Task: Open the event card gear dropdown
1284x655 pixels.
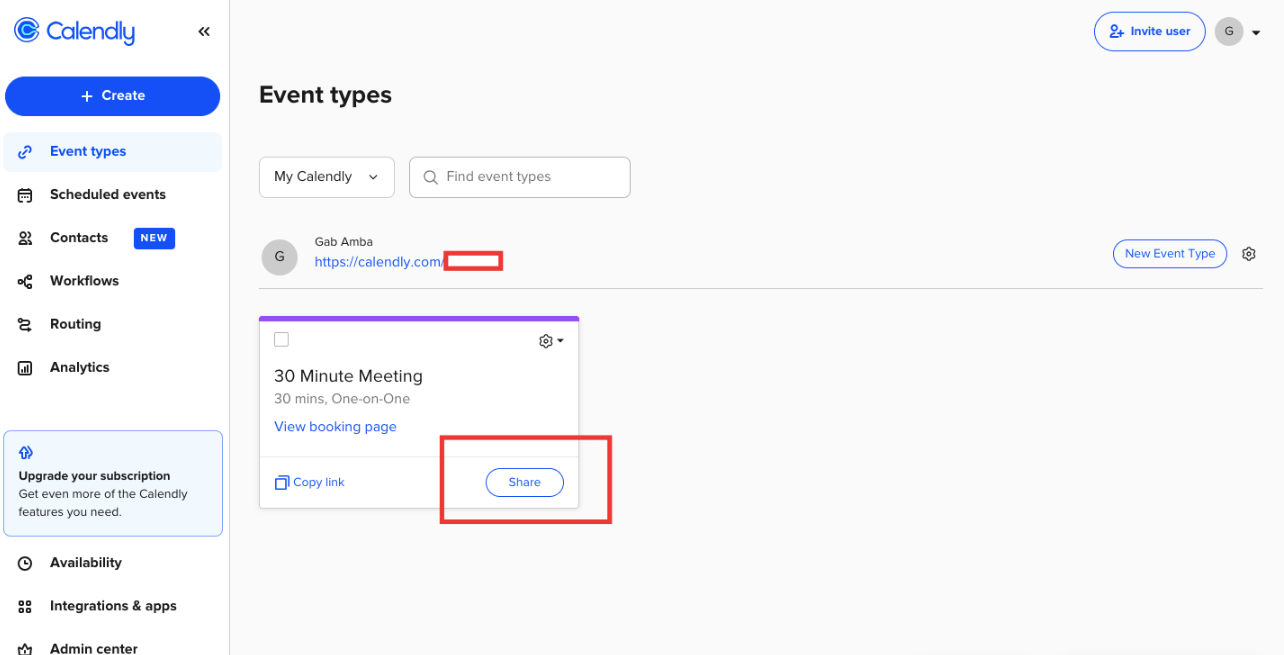Action: (551, 341)
